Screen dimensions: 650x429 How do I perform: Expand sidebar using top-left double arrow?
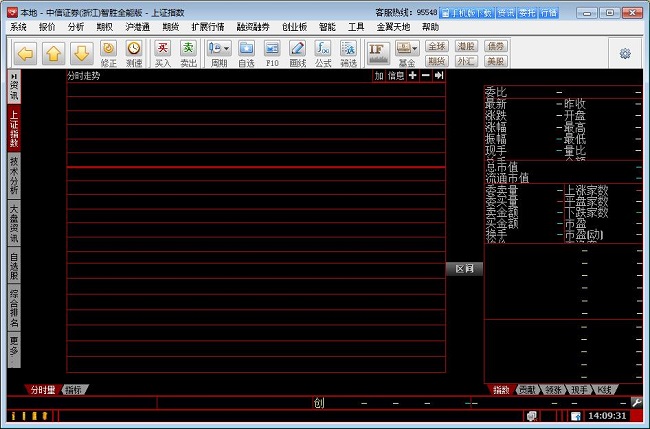pyautogui.click(x=14, y=75)
